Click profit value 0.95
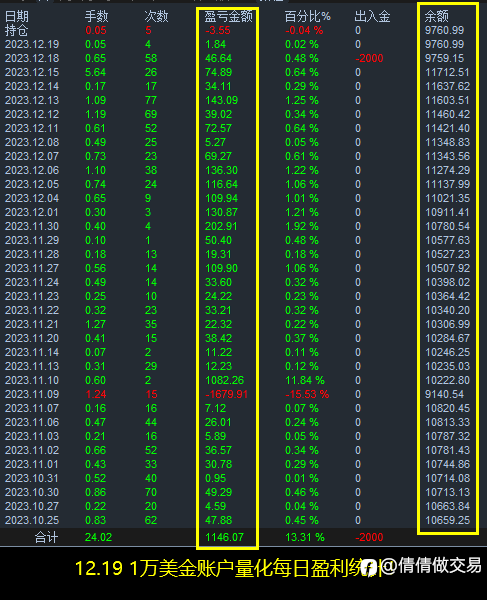The height and width of the screenshot is (600, 487). click(x=215, y=478)
